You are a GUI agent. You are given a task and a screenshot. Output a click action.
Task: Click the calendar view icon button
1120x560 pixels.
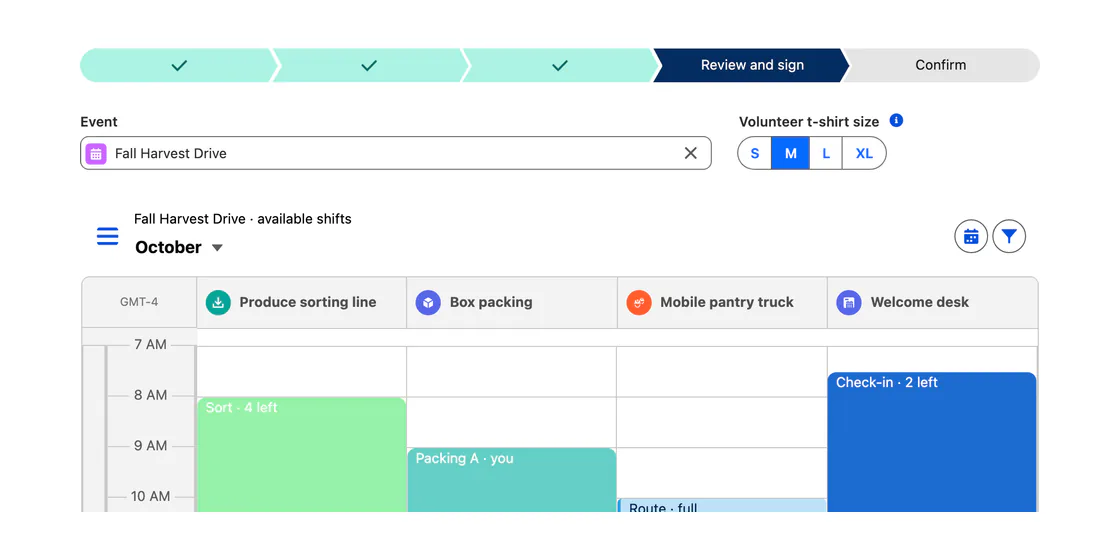point(971,236)
